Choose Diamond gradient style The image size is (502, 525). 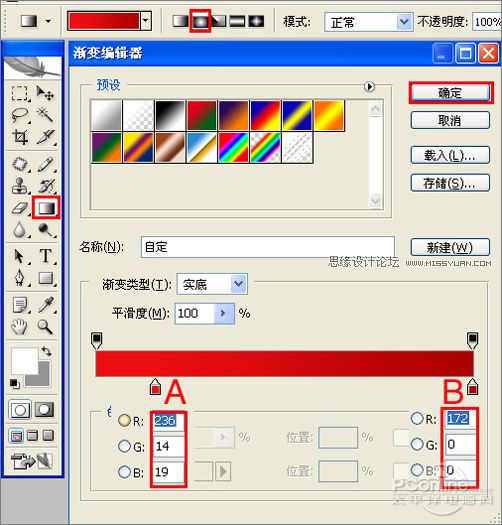[x=256, y=21]
